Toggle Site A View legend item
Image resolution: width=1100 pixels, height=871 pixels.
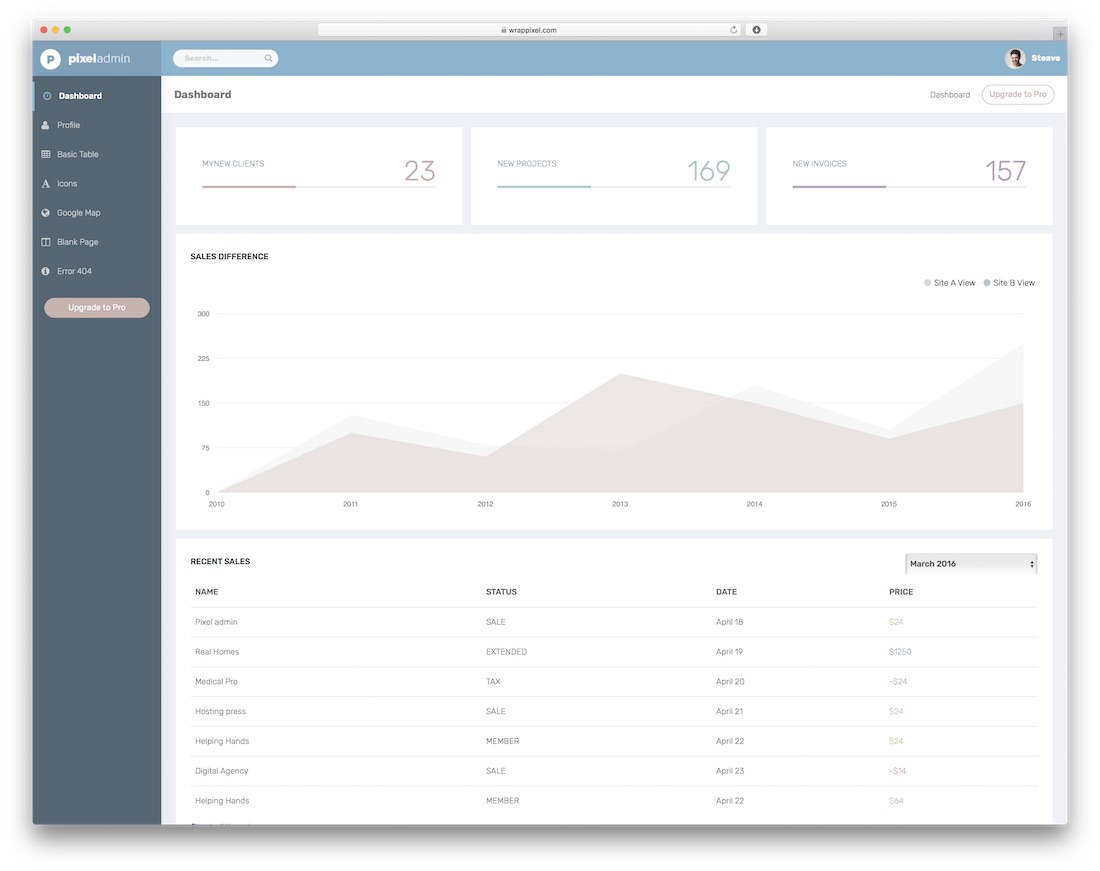pyautogui.click(x=949, y=283)
